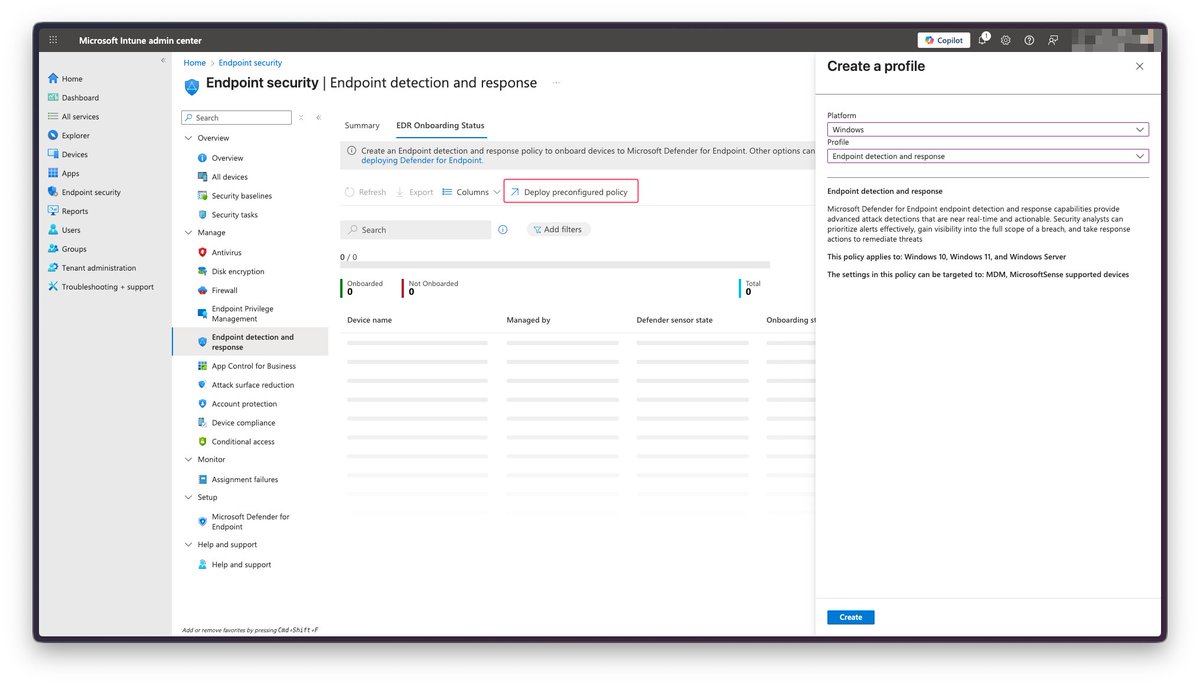Open the help question mark icon
Screen dimensions: 1200x686
click(x=1029, y=40)
